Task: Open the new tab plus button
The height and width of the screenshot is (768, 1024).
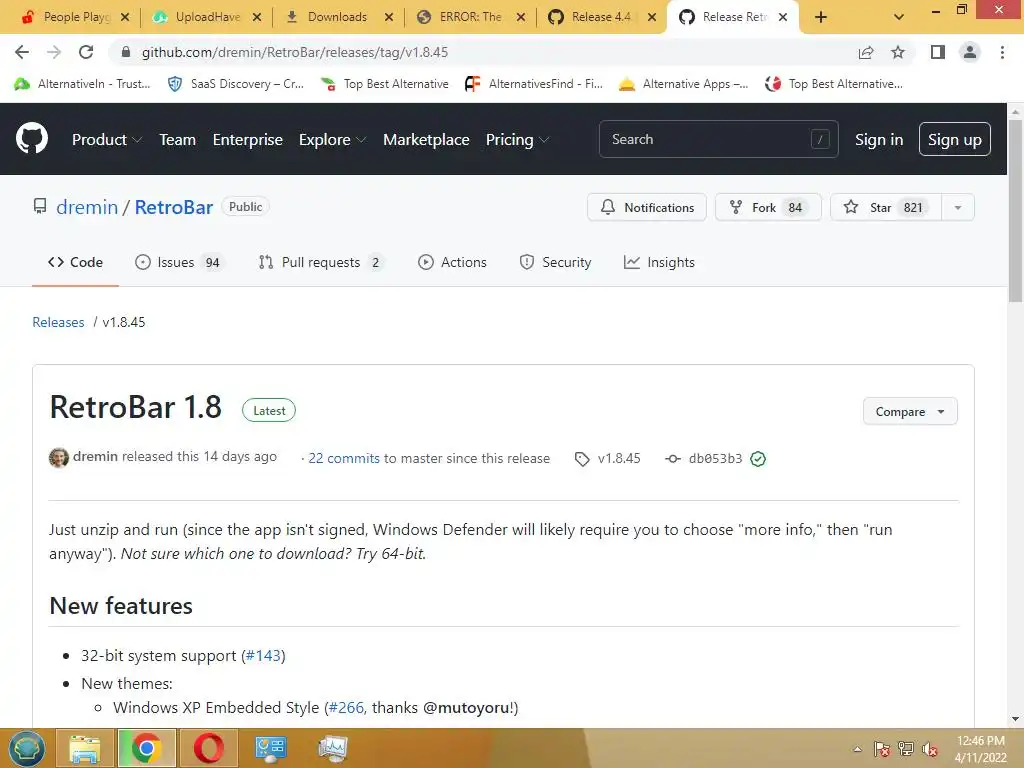Action: 821,17
